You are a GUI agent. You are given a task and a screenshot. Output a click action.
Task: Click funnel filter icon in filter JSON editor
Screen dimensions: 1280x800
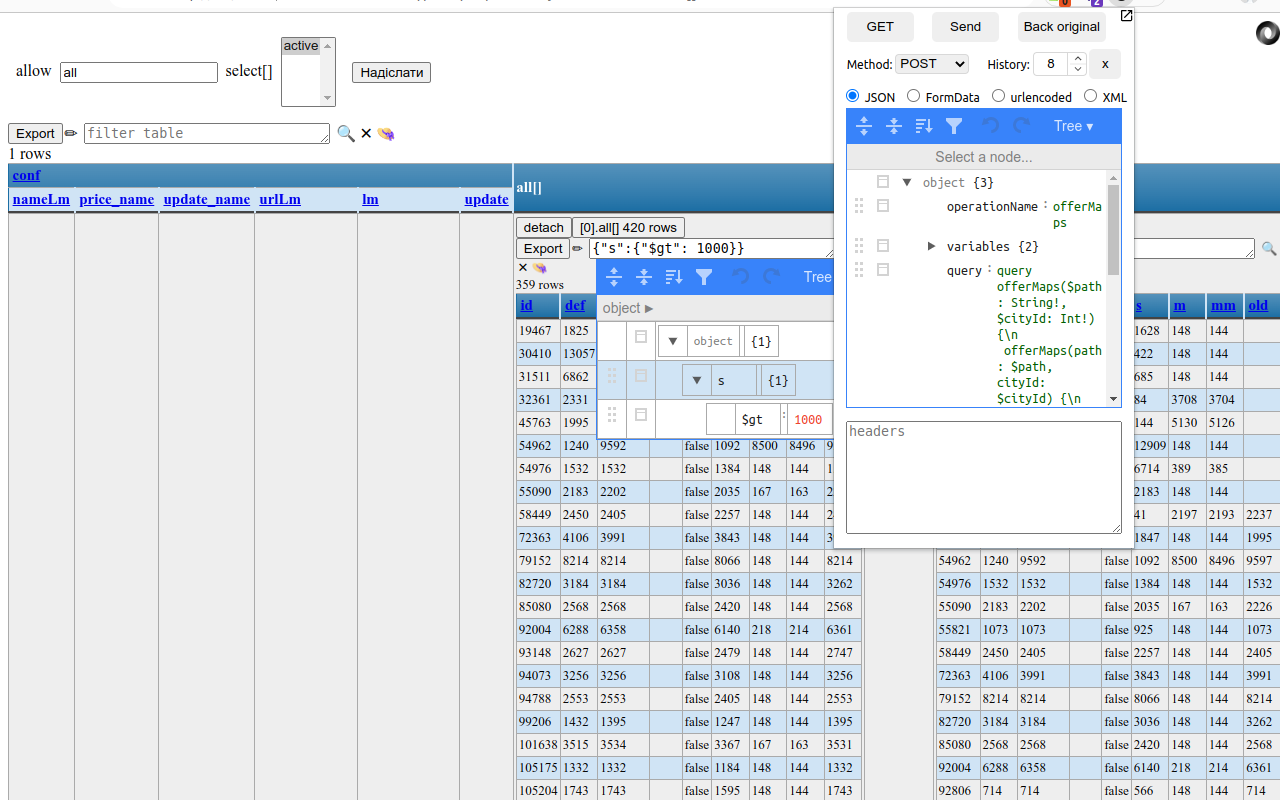[x=704, y=277]
